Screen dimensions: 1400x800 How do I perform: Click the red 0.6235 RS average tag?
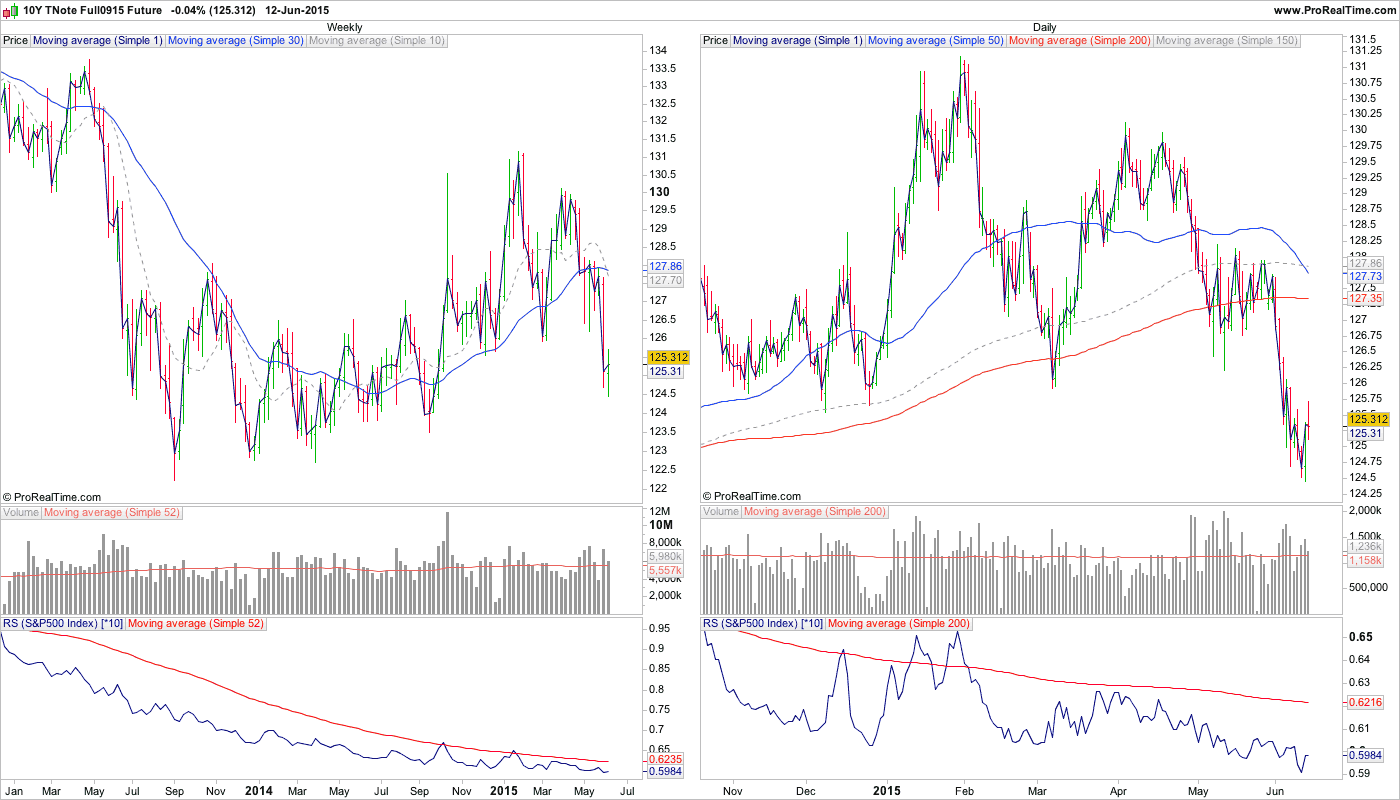665,758
